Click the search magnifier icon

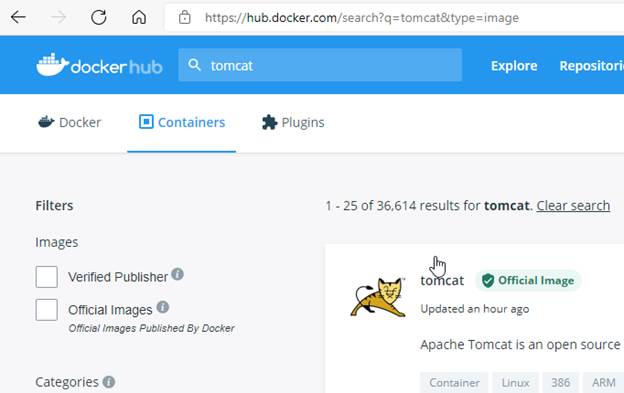(194, 65)
